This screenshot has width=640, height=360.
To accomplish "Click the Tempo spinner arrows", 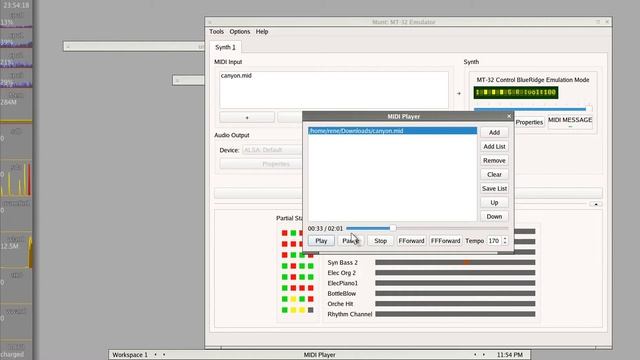I will pos(505,241).
